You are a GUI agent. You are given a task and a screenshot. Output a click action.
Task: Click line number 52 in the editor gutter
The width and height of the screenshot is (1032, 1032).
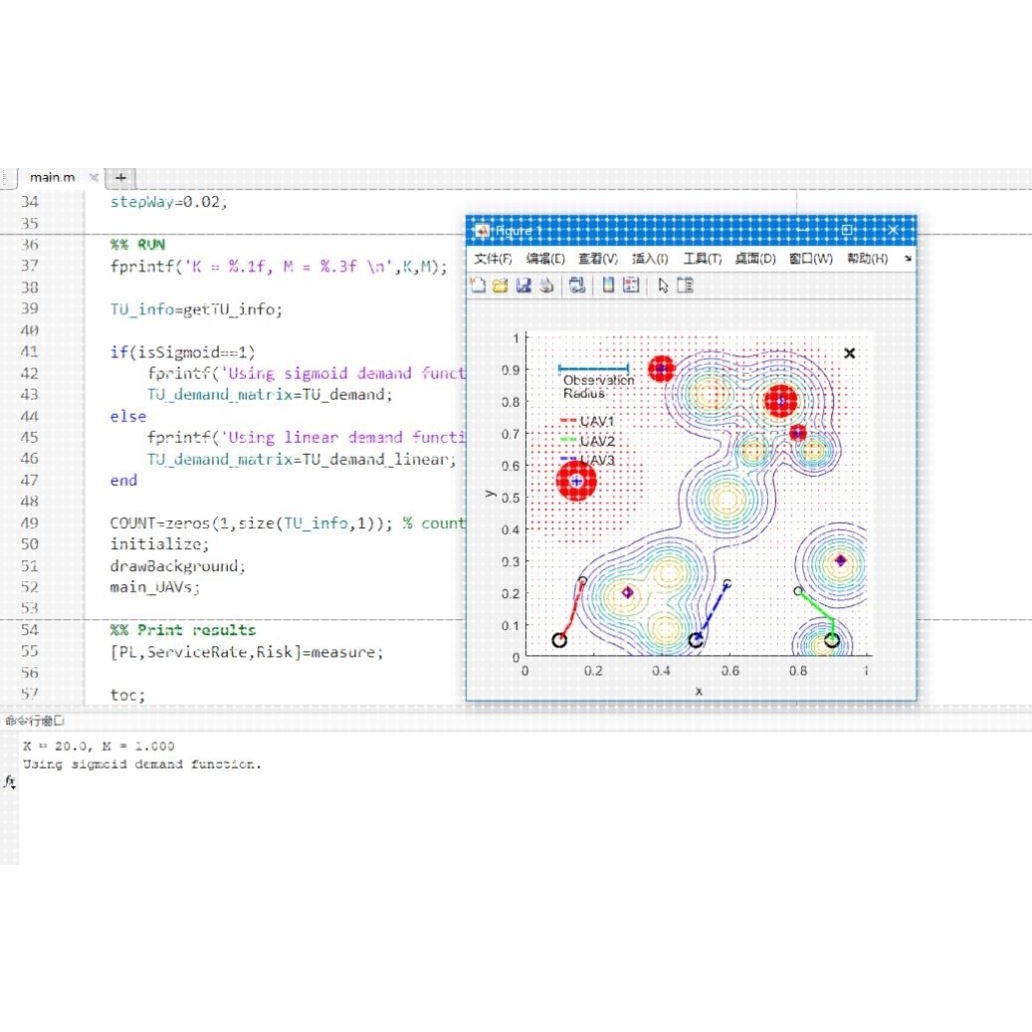[x=30, y=586]
